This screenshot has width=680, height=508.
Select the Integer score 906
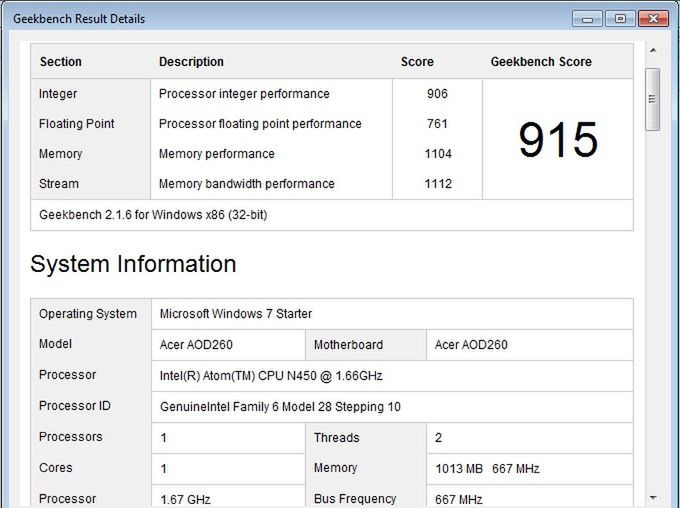click(437, 94)
